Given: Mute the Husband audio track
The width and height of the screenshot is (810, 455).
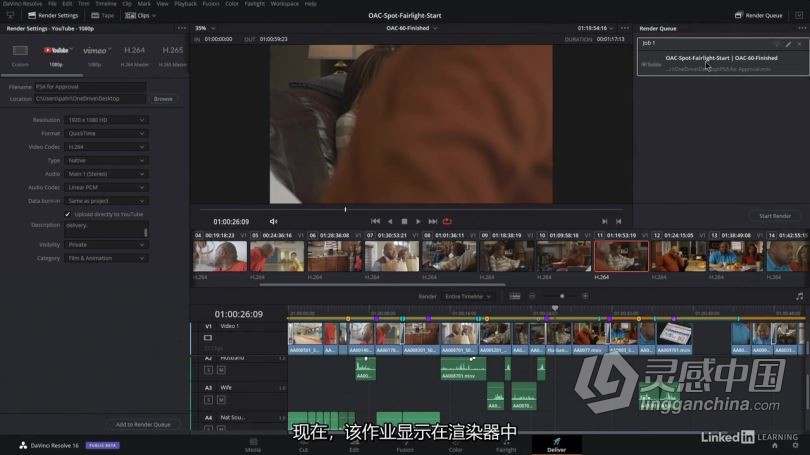Looking at the screenshot, I should [221, 370].
